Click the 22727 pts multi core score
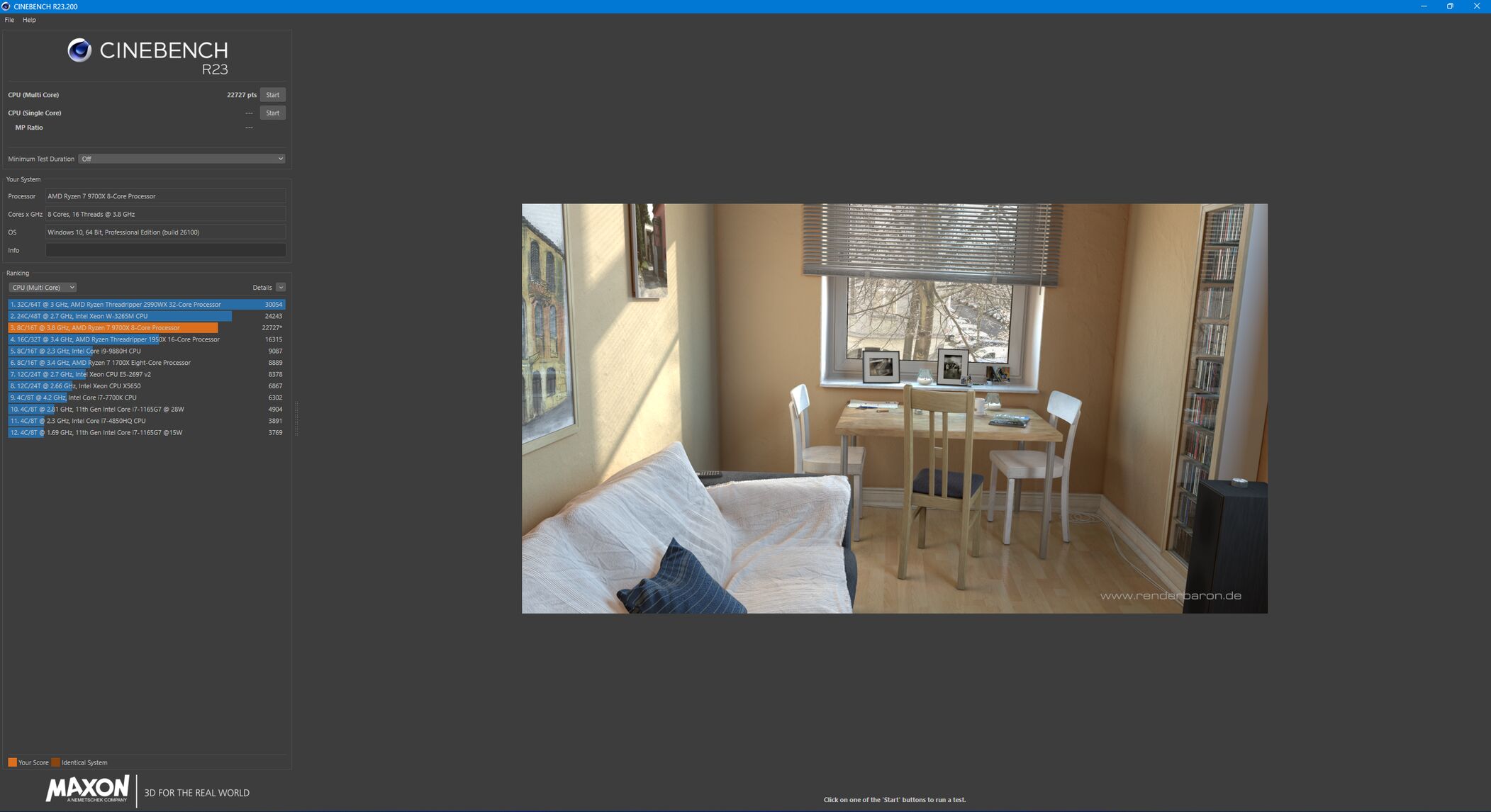 pos(242,95)
